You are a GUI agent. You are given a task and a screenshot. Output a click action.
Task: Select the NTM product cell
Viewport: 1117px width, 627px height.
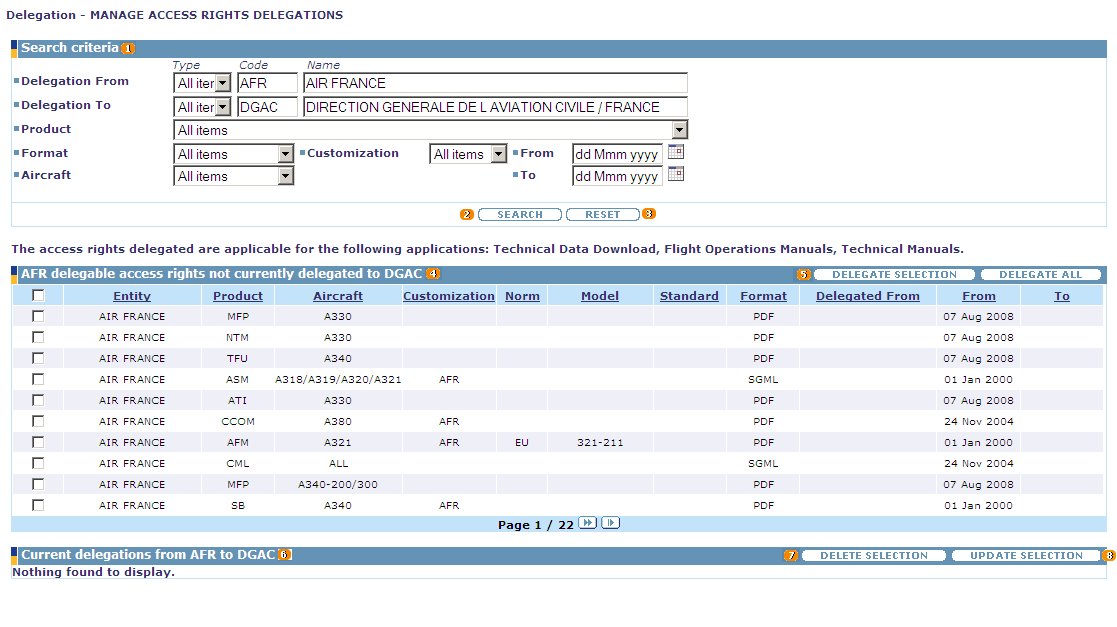pos(238,337)
